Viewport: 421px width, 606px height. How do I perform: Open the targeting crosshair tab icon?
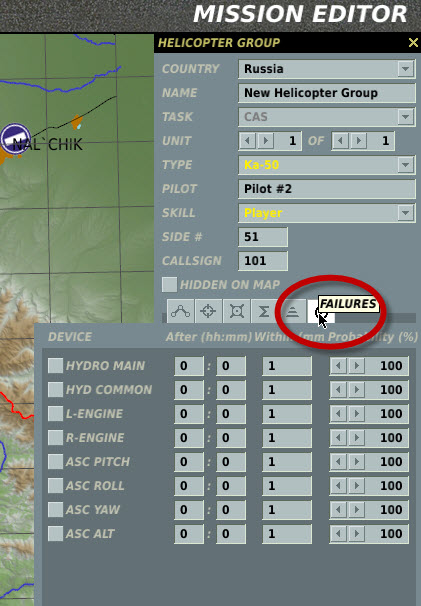click(x=208, y=311)
